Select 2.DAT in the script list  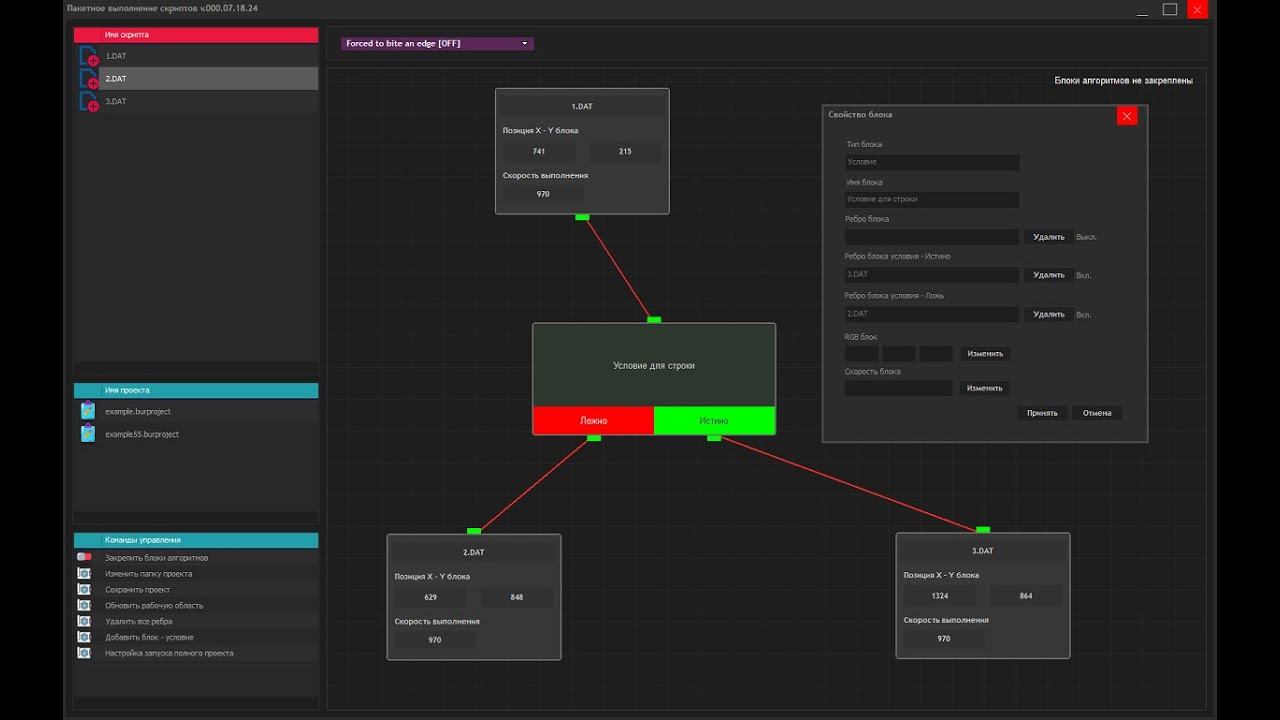click(208, 79)
